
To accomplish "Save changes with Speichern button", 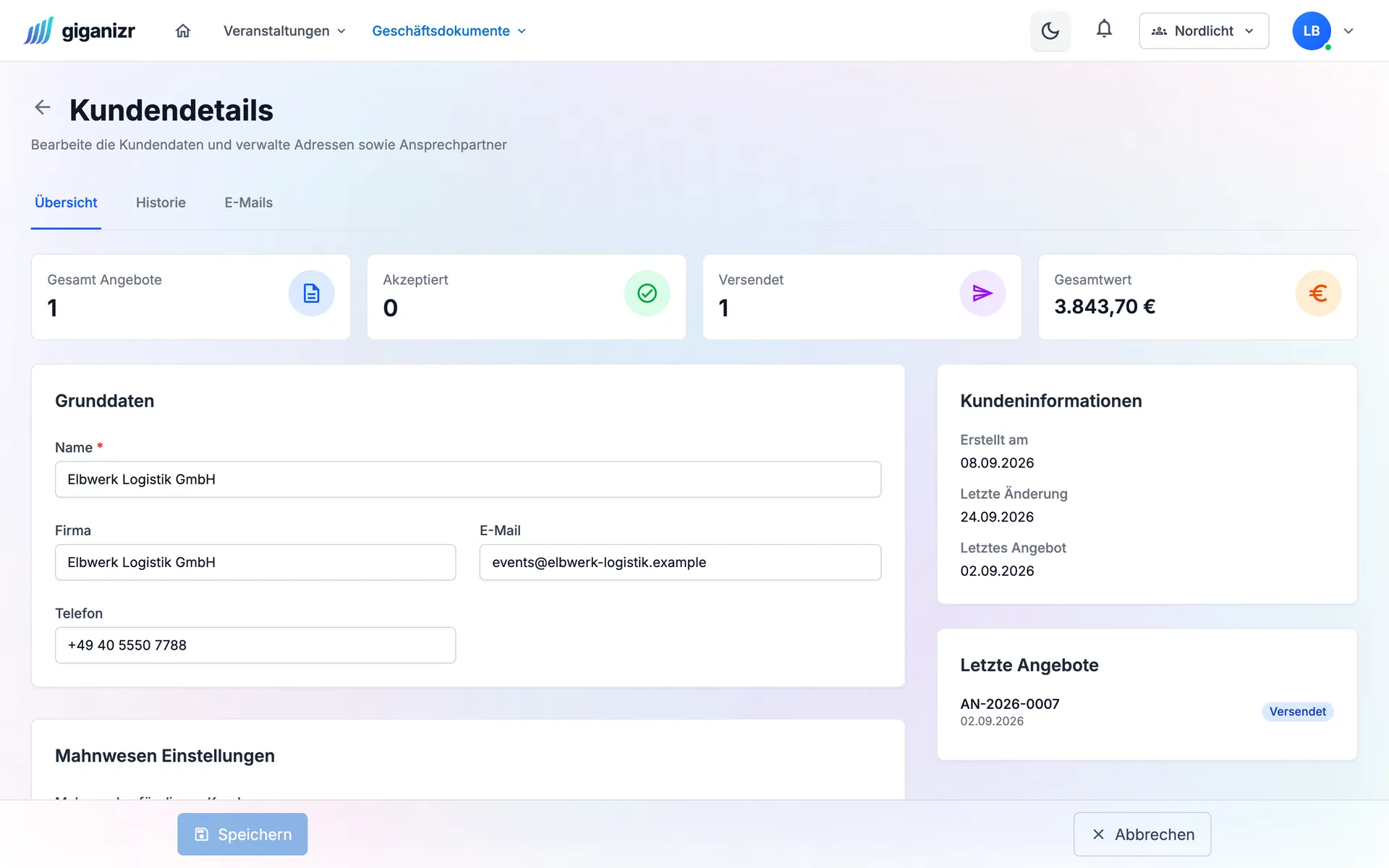I will [242, 834].
